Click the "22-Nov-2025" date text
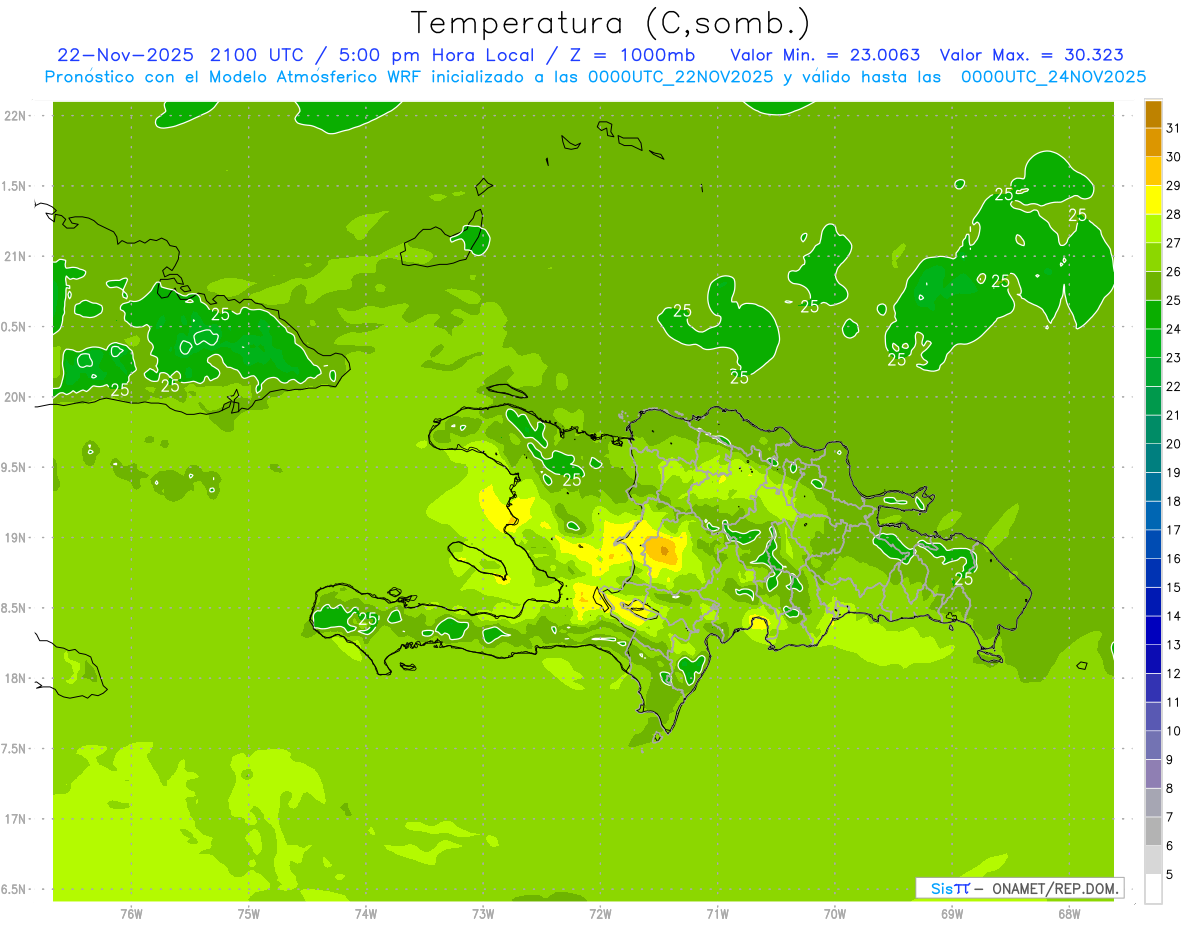Viewport: 1200px width, 927px height. (x=127, y=55)
